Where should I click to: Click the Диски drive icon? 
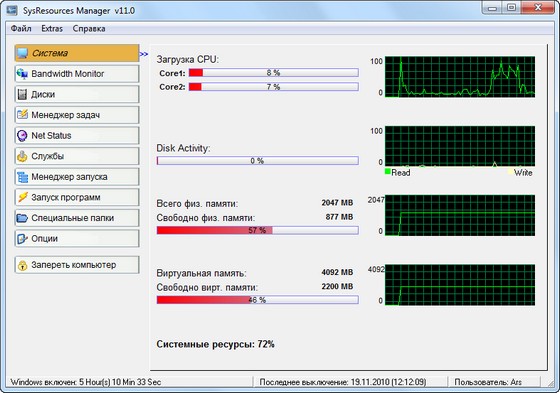click(x=22, y=94)
